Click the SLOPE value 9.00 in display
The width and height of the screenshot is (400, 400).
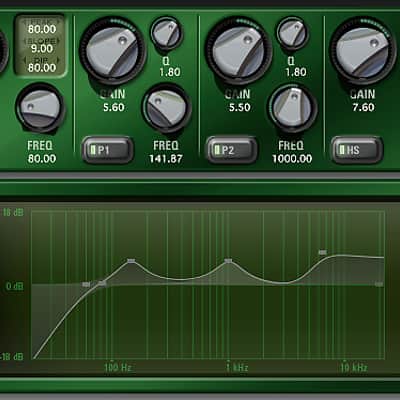pyautogui.click(x=42, y=49)
